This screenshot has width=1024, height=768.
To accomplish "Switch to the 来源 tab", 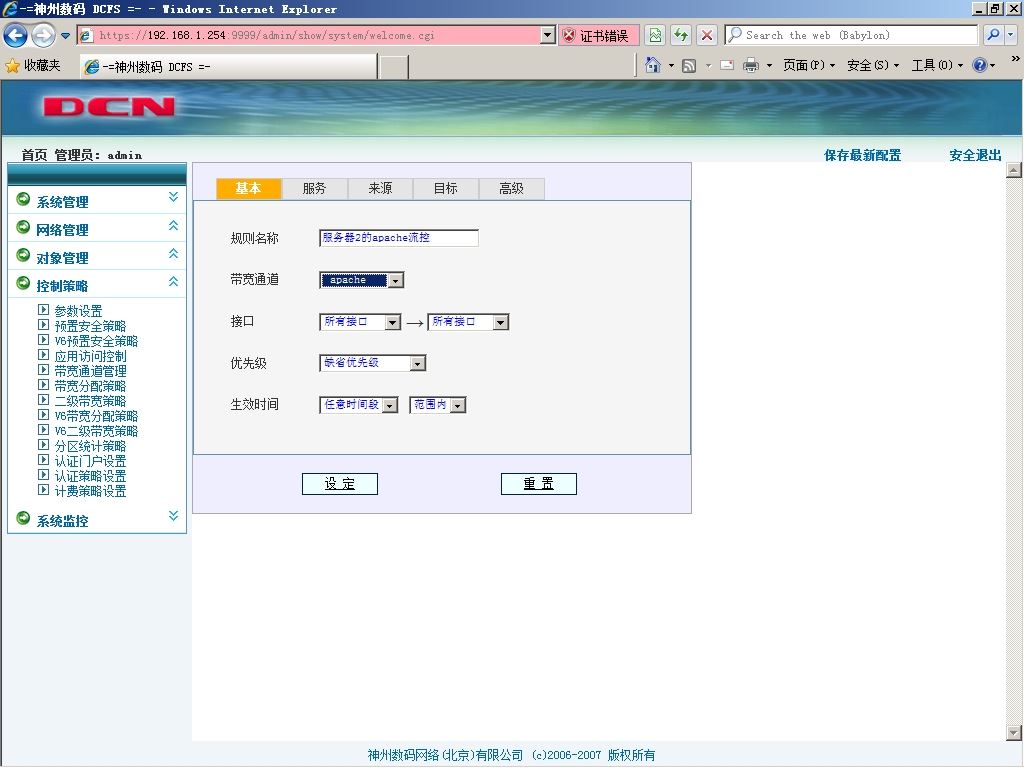I will (x=380, y=188).
